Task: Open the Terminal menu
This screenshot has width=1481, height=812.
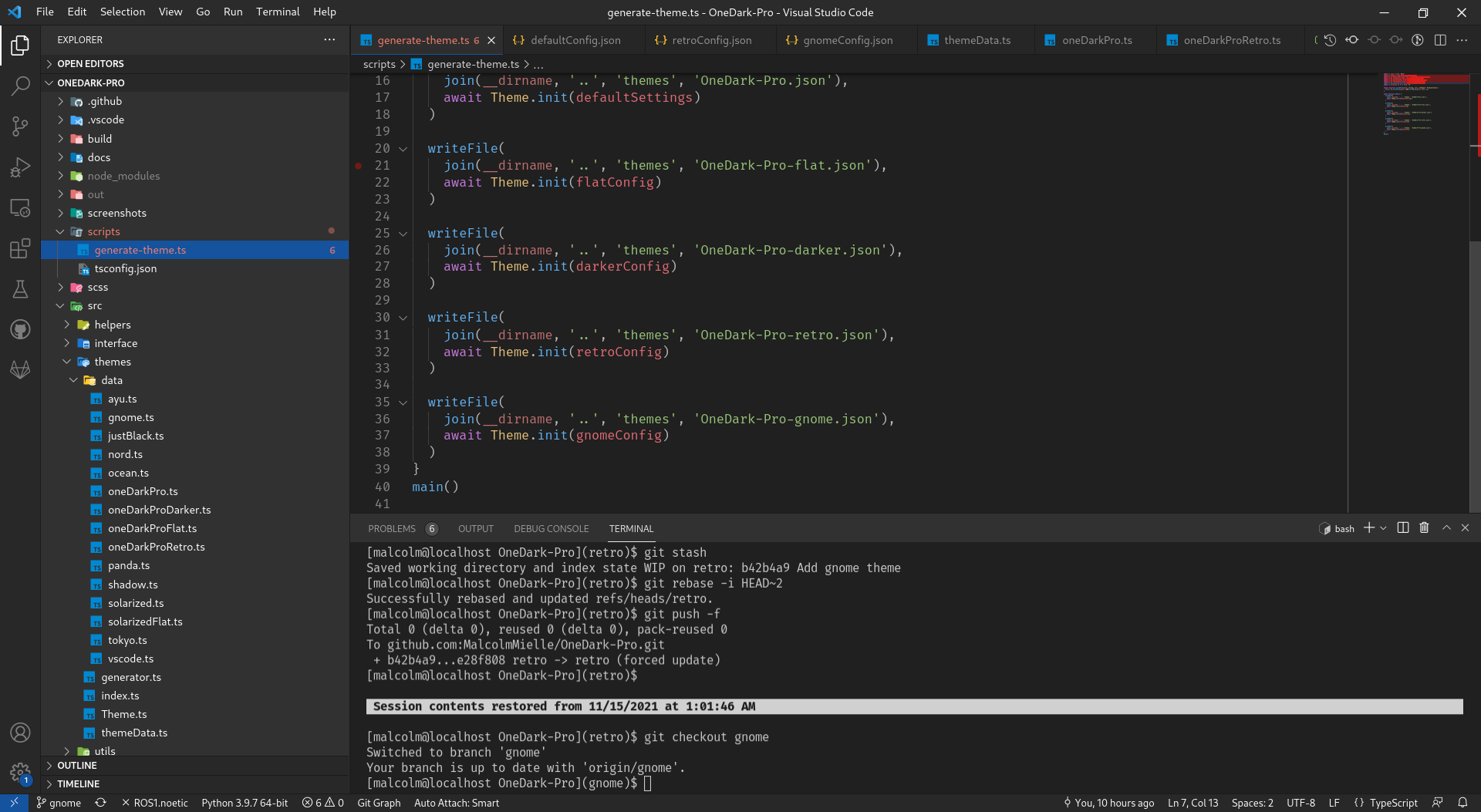Action: [x=278, y=12]
